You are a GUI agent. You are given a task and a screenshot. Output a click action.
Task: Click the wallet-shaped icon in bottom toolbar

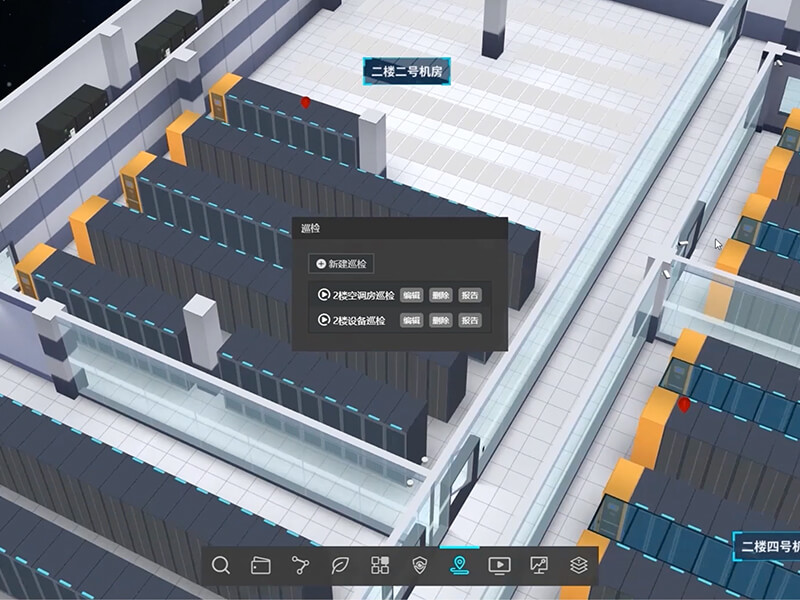point(260,565)
